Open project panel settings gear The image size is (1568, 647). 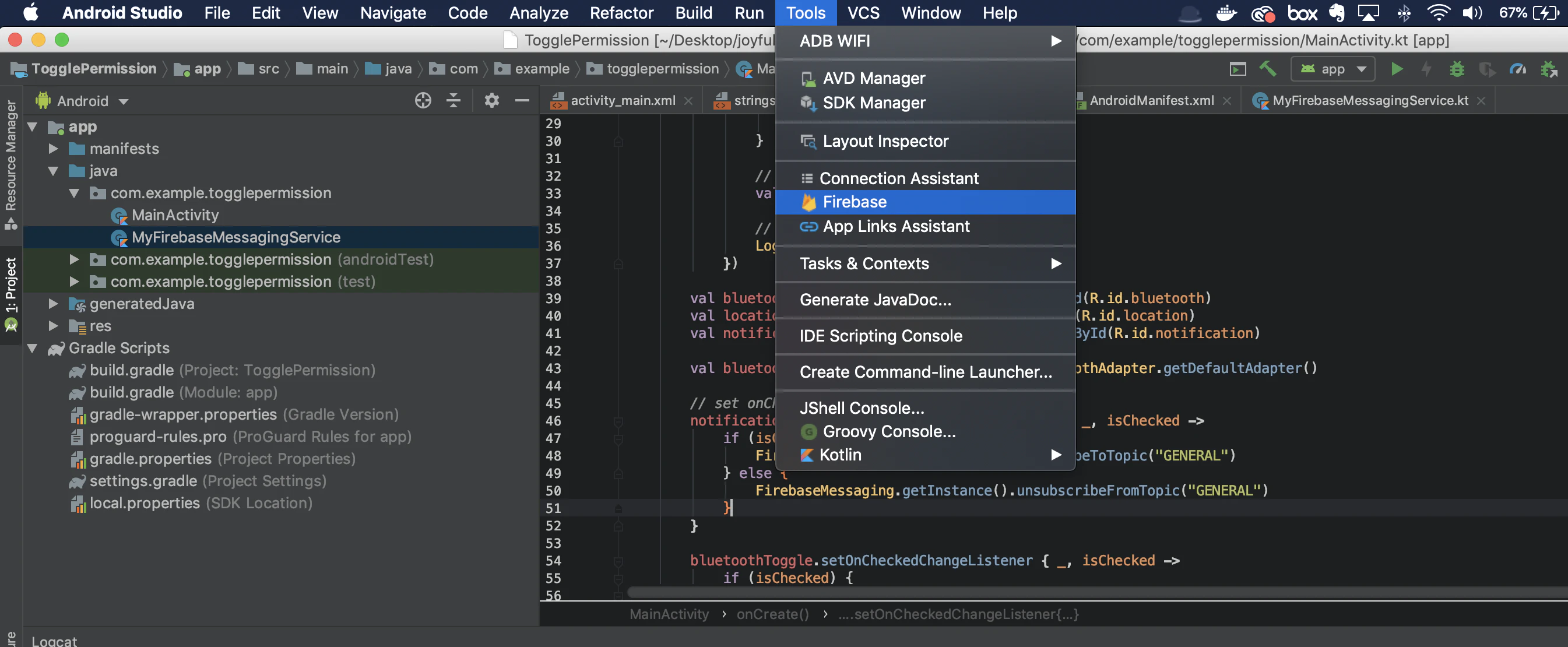click(492, 100)
